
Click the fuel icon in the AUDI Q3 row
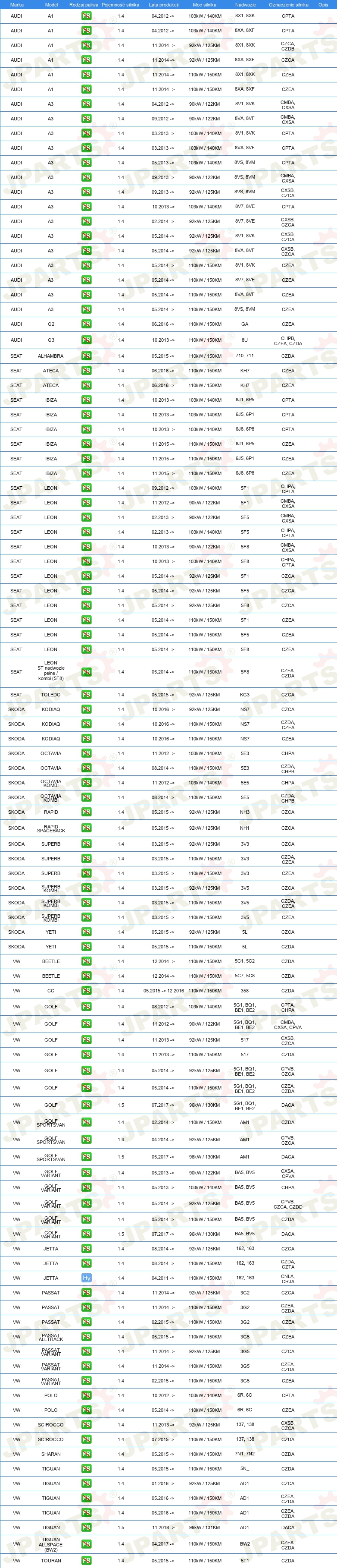86,340
